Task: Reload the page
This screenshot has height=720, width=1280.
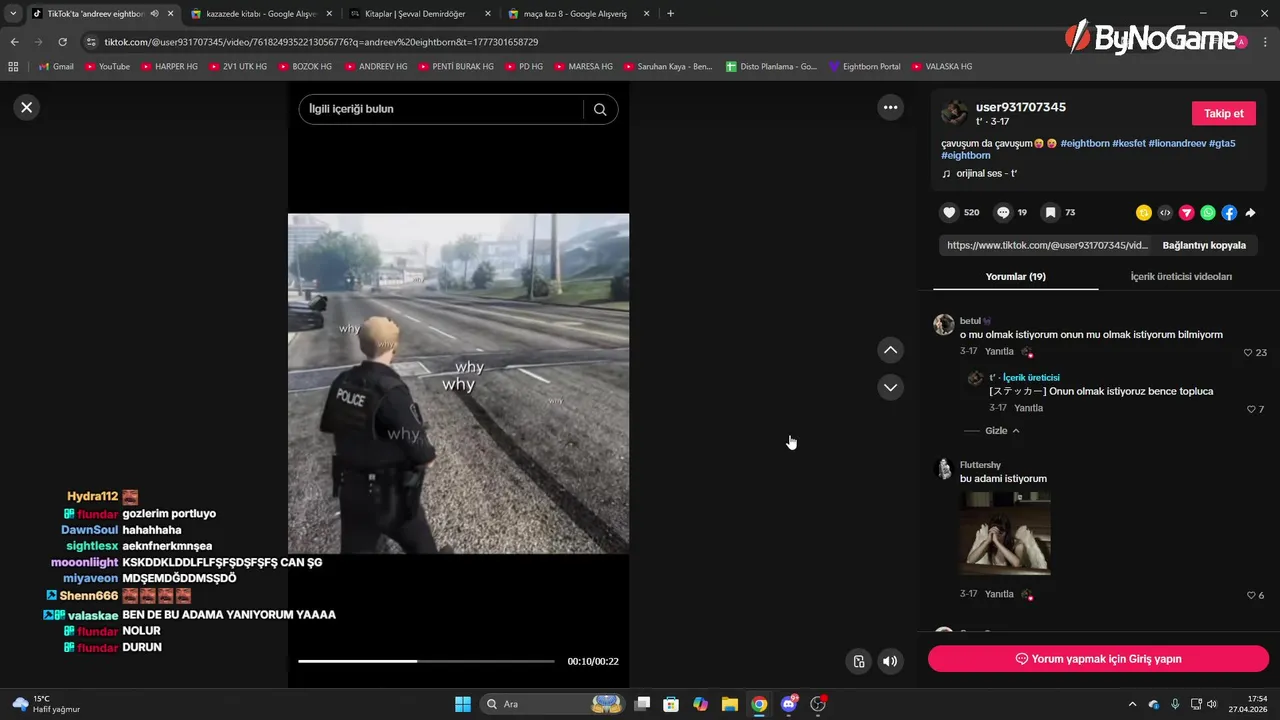Action: (62, 42)
